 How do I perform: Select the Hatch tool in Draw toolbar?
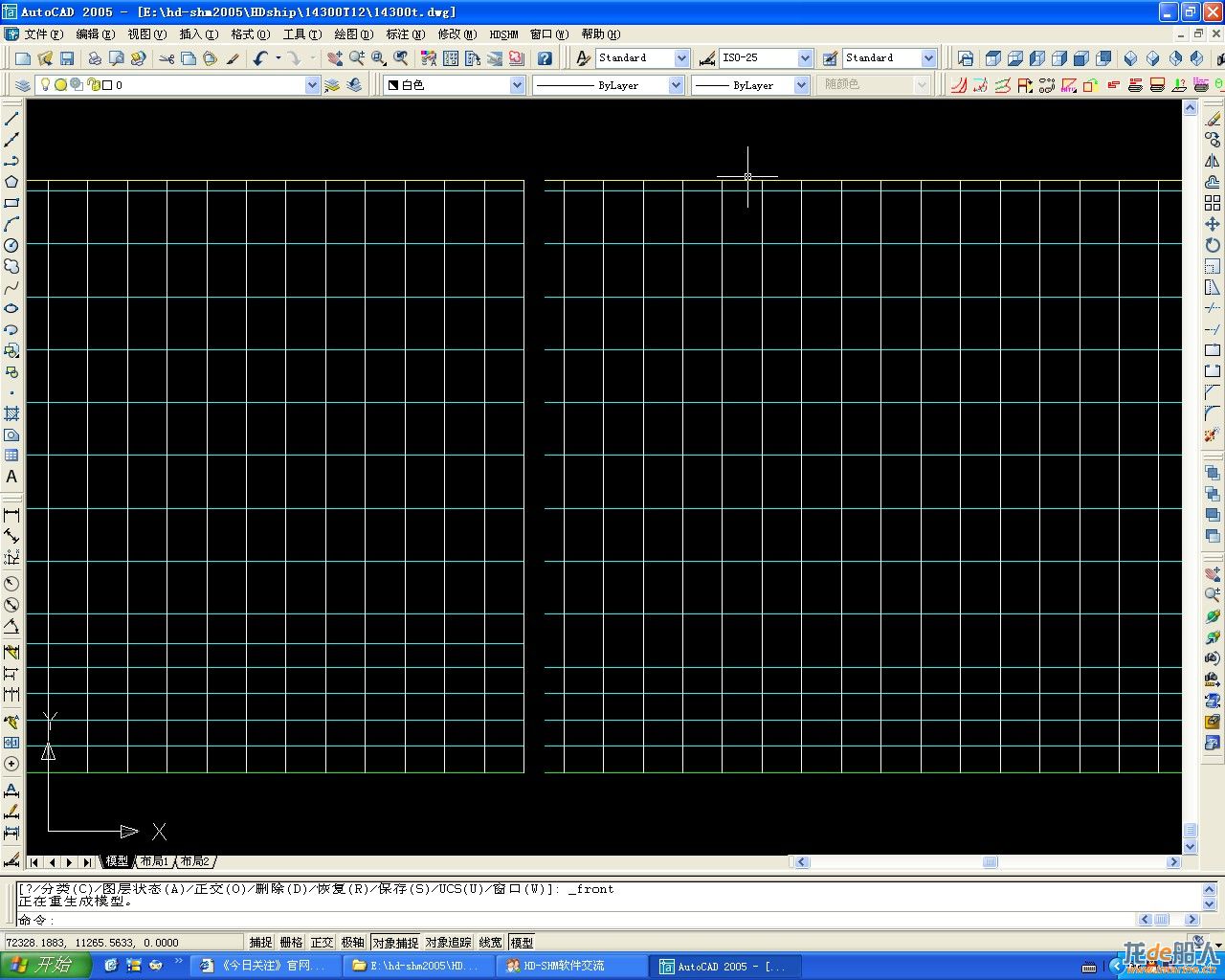pyautogui.click(x=11, y=413)
